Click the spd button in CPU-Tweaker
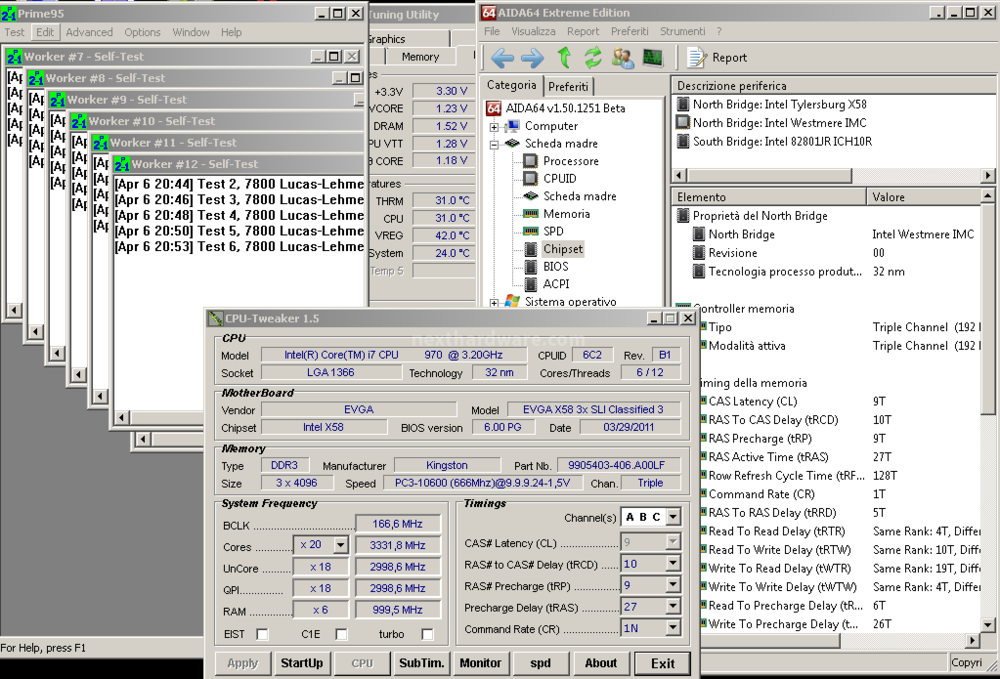The height and width of the screenshot is (679, 1000). (540, 663)
